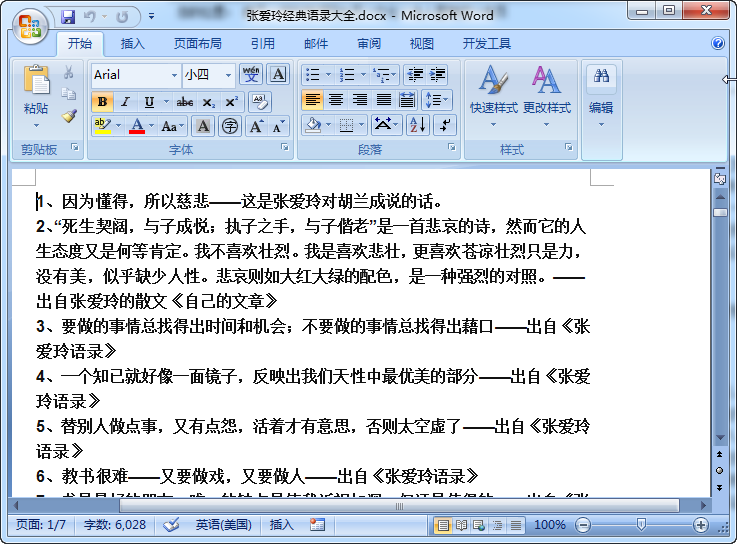This screenshot has width=737, height=544.
Task: Click the Format Painter brush icon
Action: tap(69, 116)
